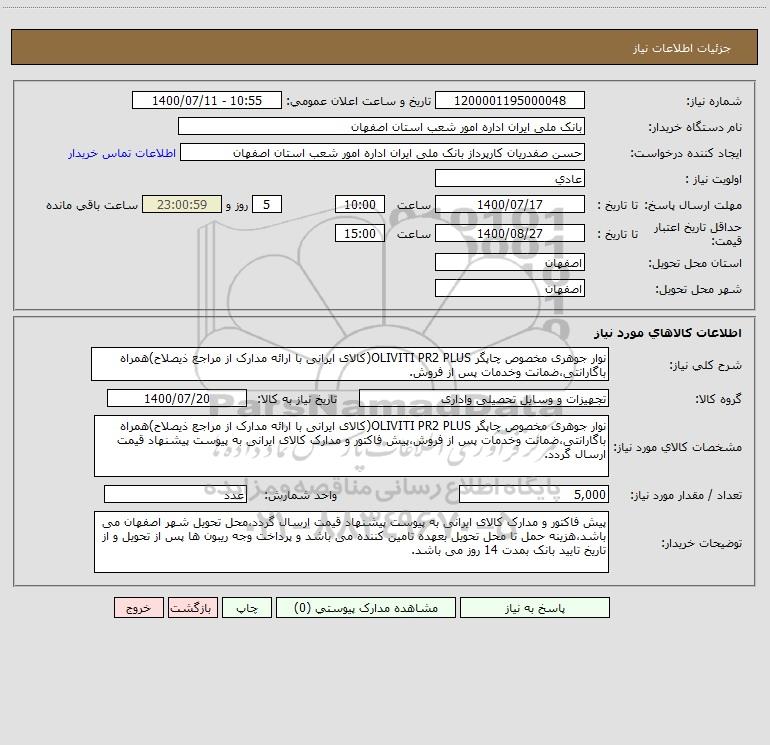Click the خروج exit button
The image size is (770, 745).
pos(138,607)
